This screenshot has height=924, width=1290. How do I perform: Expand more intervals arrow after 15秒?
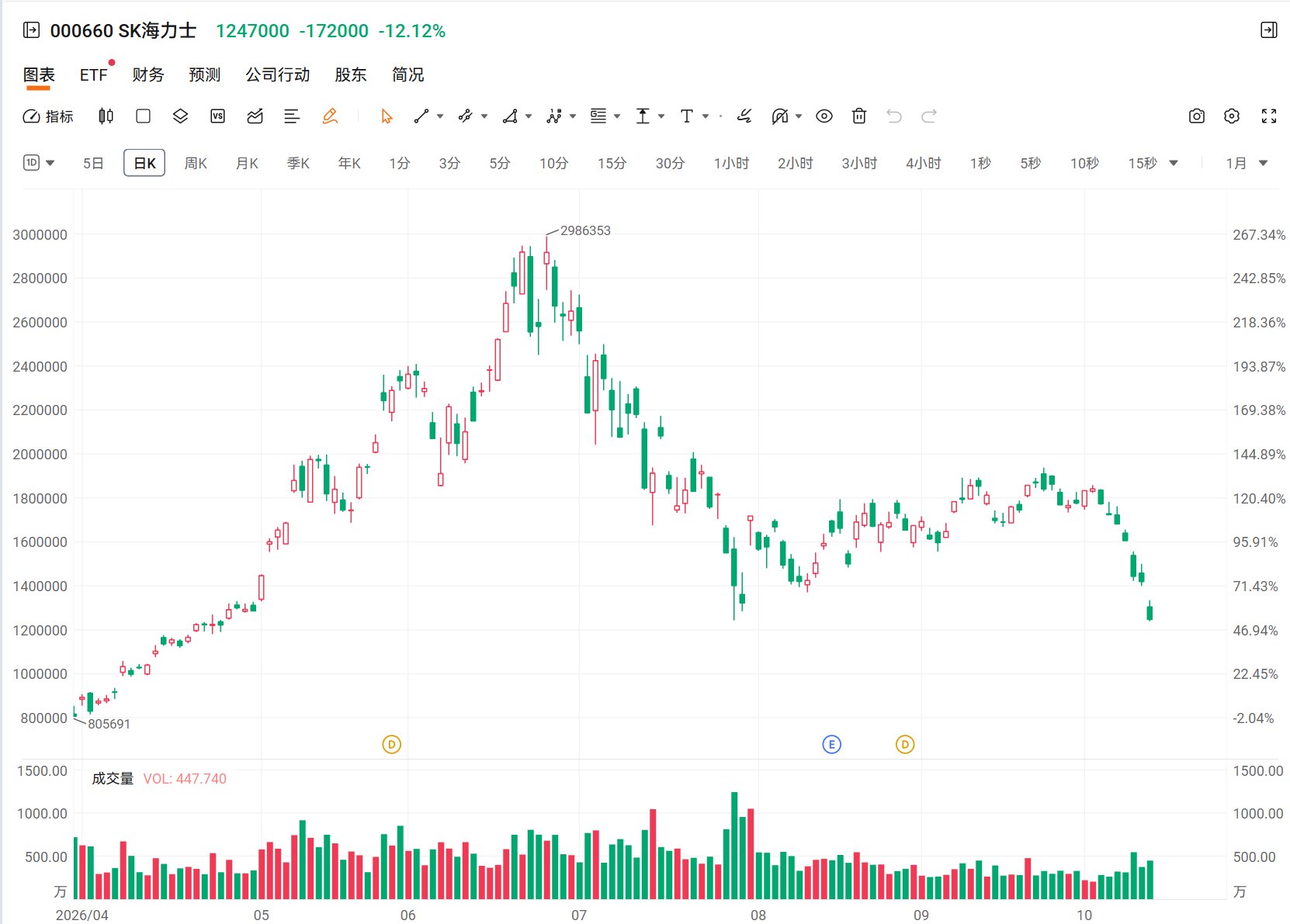[1174, 163]
